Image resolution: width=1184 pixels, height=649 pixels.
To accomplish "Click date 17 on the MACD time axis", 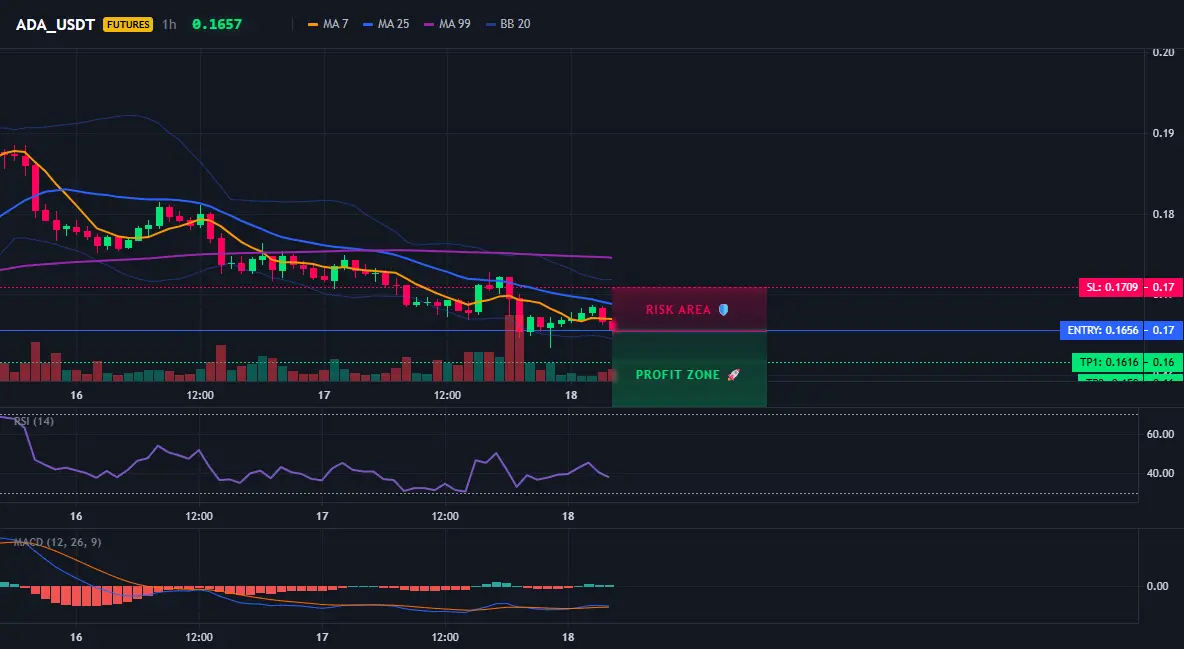I will click(x=322, y=637).
